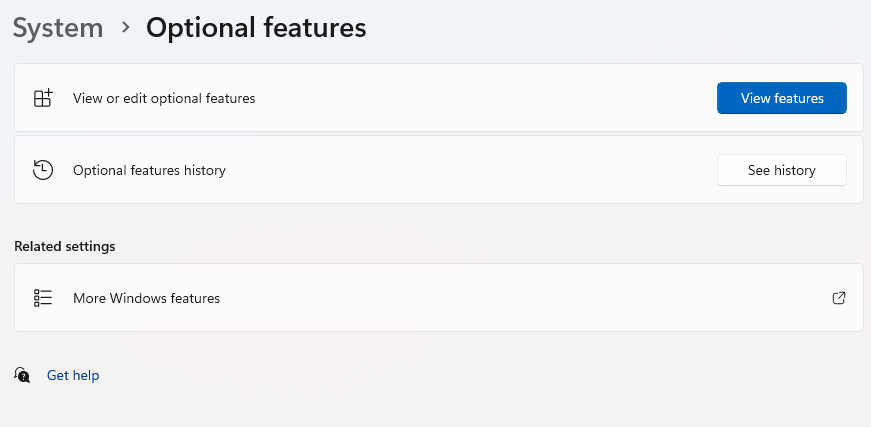Open the external link icon for Windows features
The image size is (871, 427).
pyautogui.click(x=839, y=298)
